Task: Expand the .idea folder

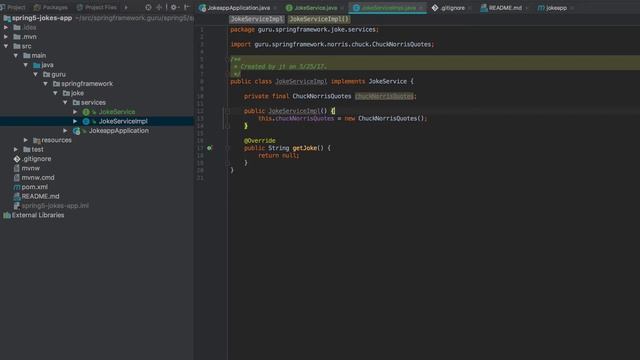Action: pyautogui.click(x=6, y=27)
